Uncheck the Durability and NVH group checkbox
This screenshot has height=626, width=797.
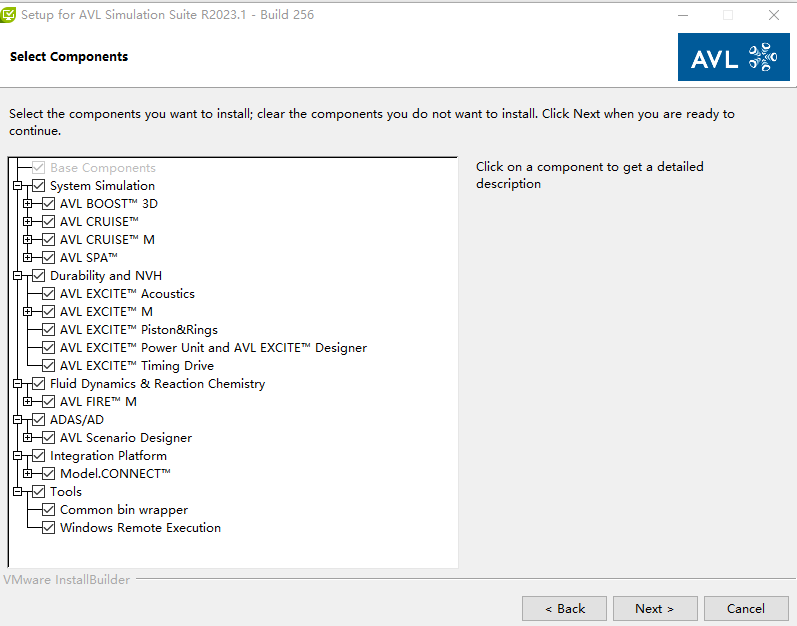pos(39,276)
